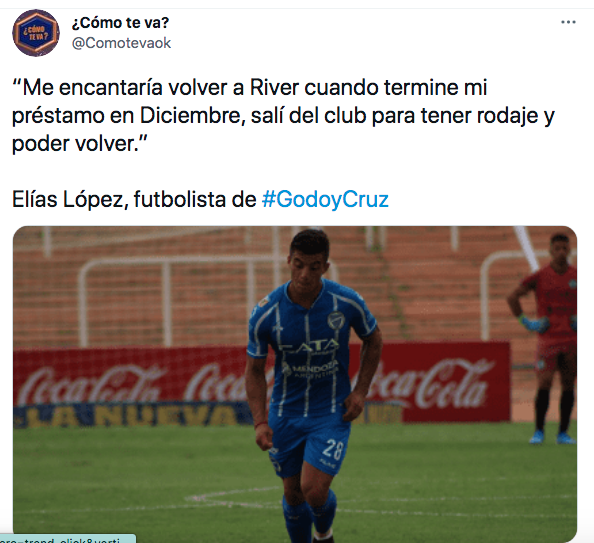Image resolution: width=594 pixels, height=543 pixels.
Task: Click the Mendoza Argentina text on the jersey
Action: pyautogui.click(x=310, y=369)
